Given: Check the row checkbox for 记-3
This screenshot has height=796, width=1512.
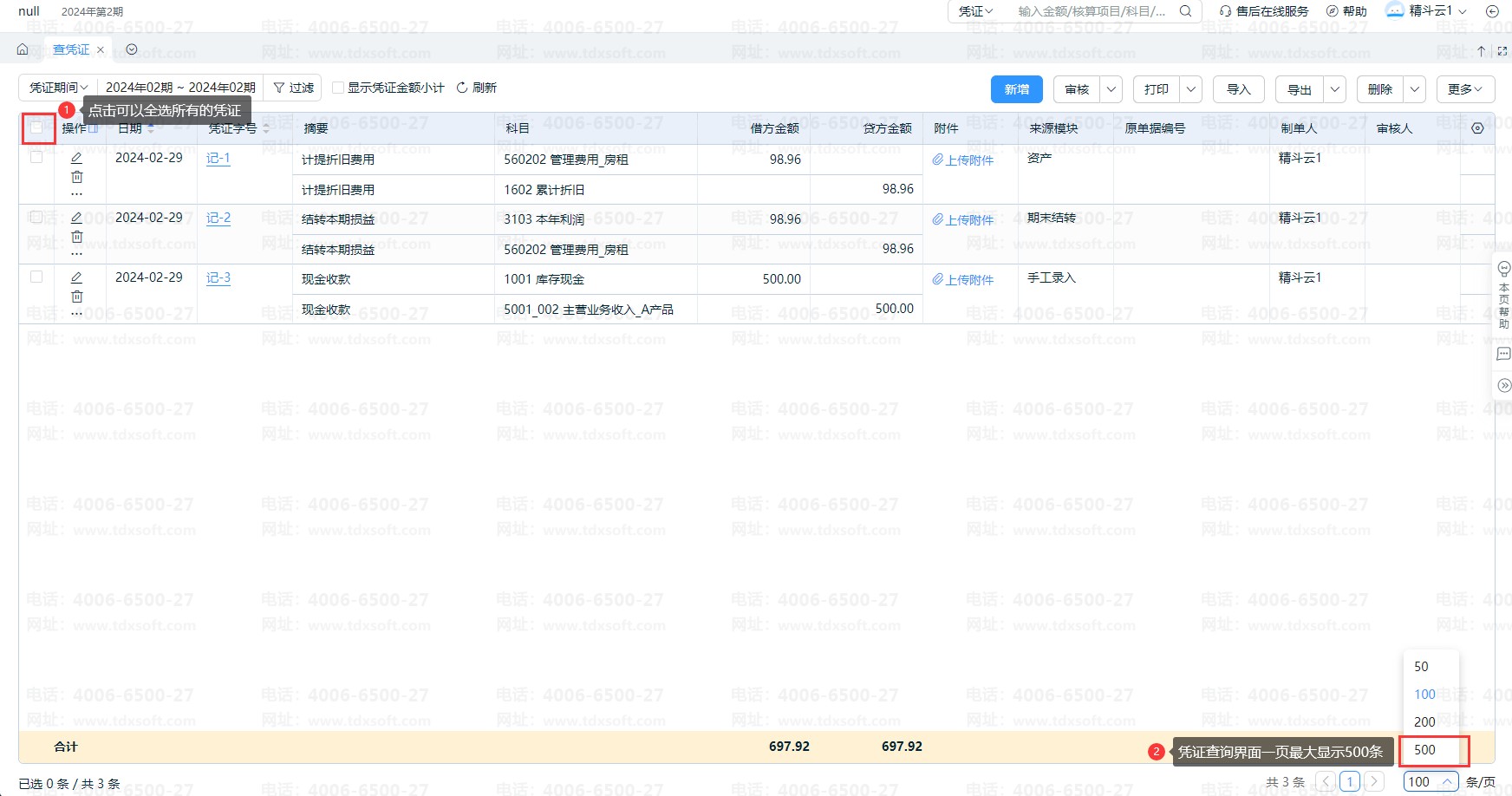Looking at the screenshot, I should [36, 277].
